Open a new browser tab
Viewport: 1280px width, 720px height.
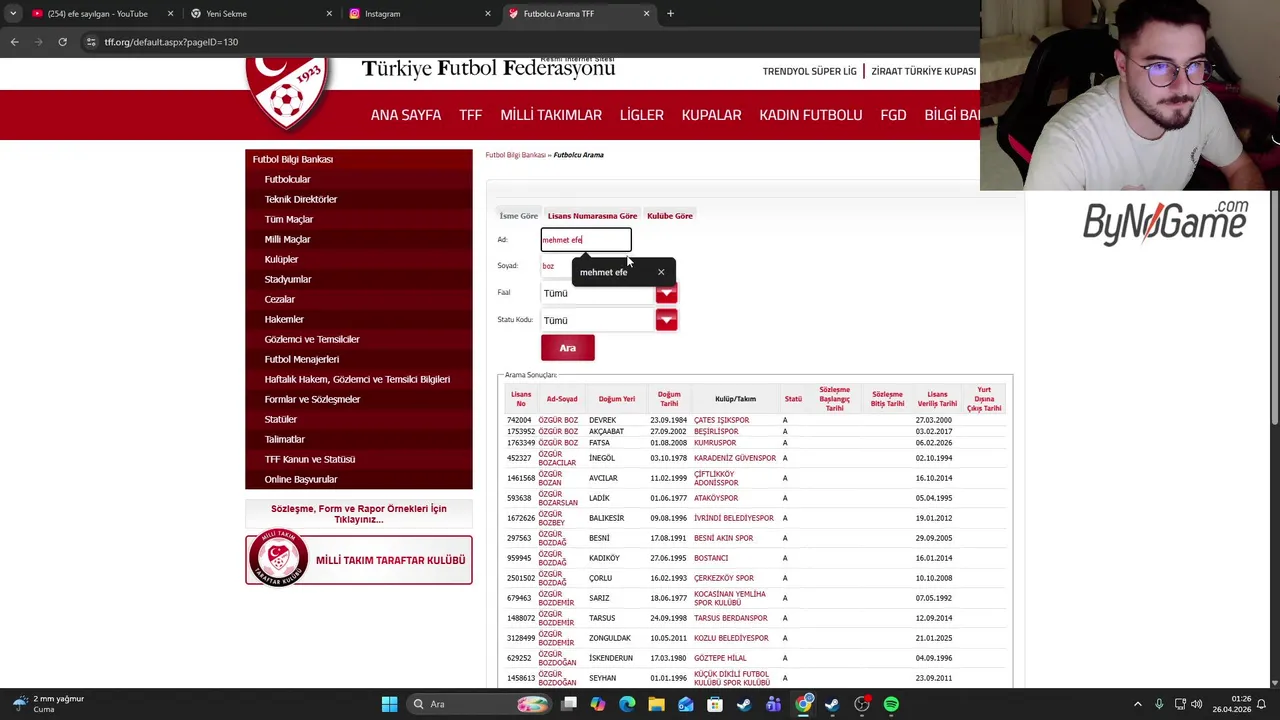point(670,14)
